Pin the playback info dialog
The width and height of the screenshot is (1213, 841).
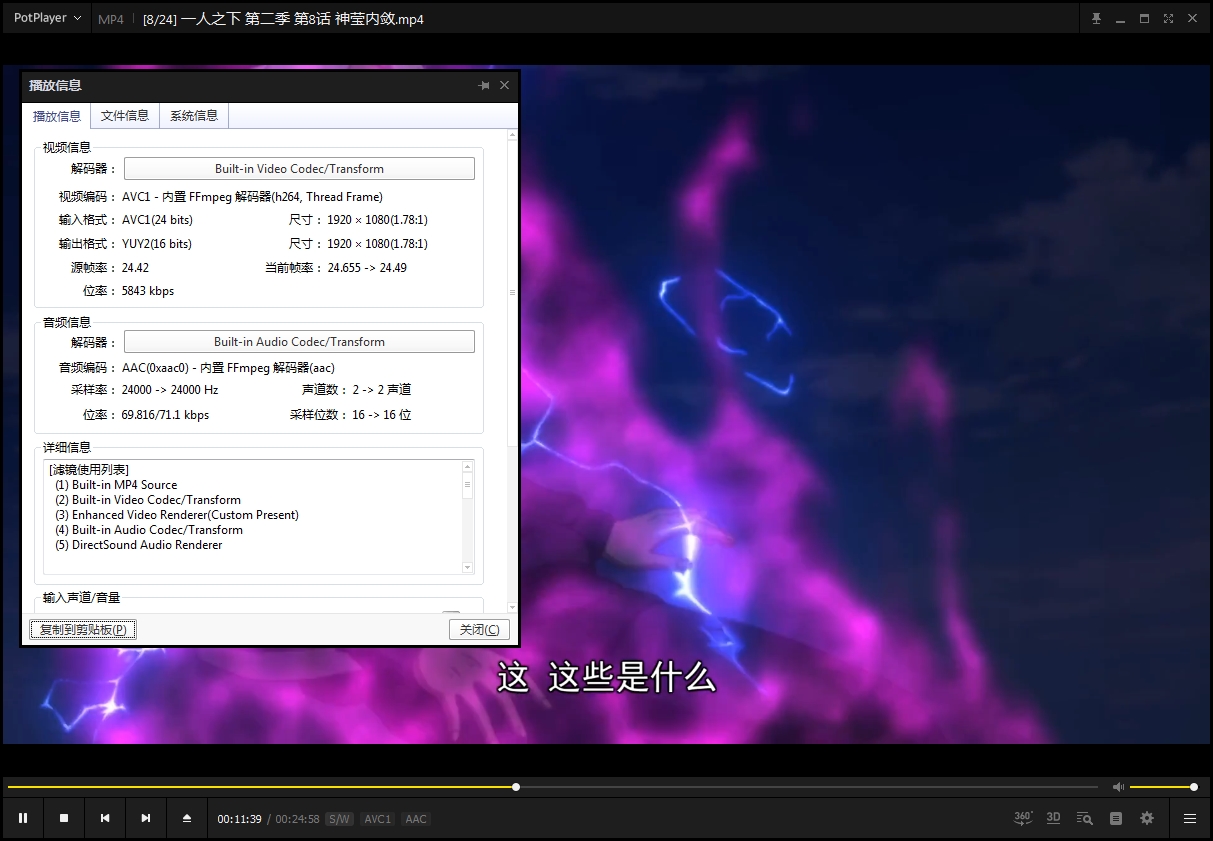point(484,86)
